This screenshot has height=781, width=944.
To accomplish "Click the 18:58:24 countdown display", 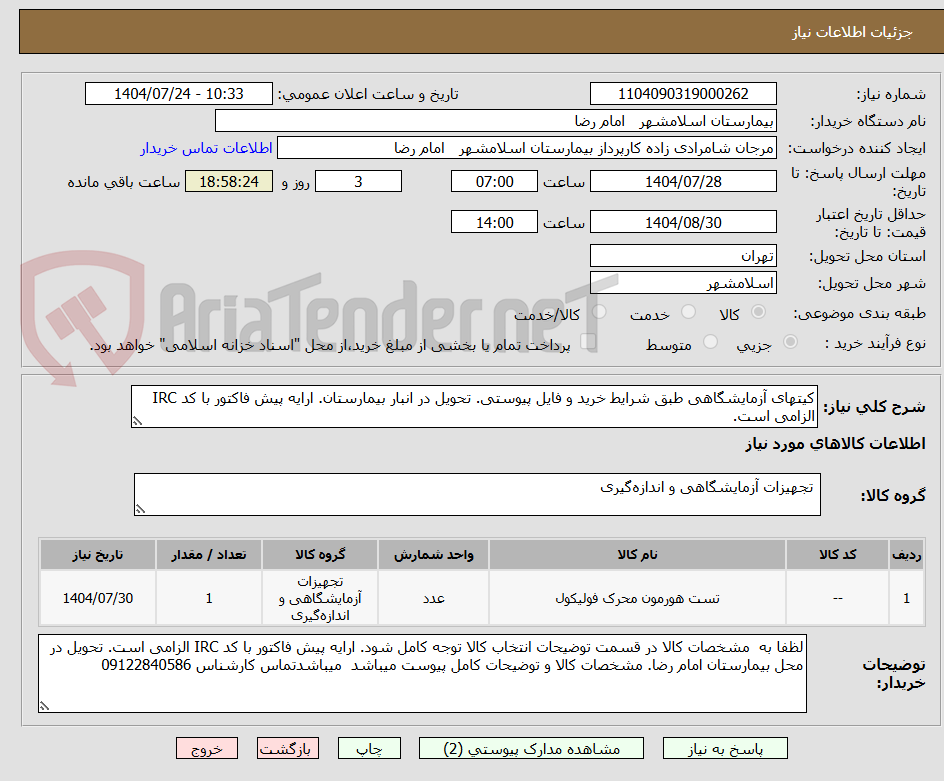I will (228, 181).
